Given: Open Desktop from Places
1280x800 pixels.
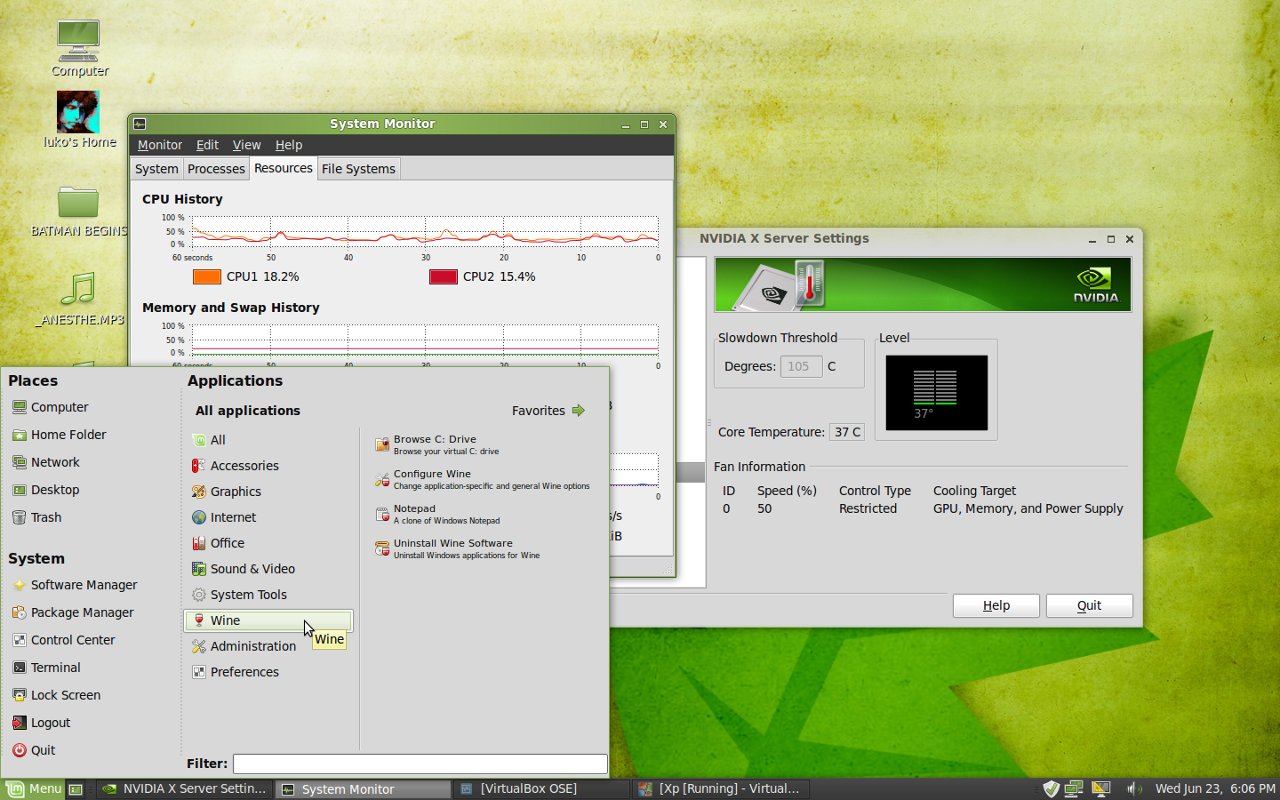Looking at the screenshot, I should (46, 490).
